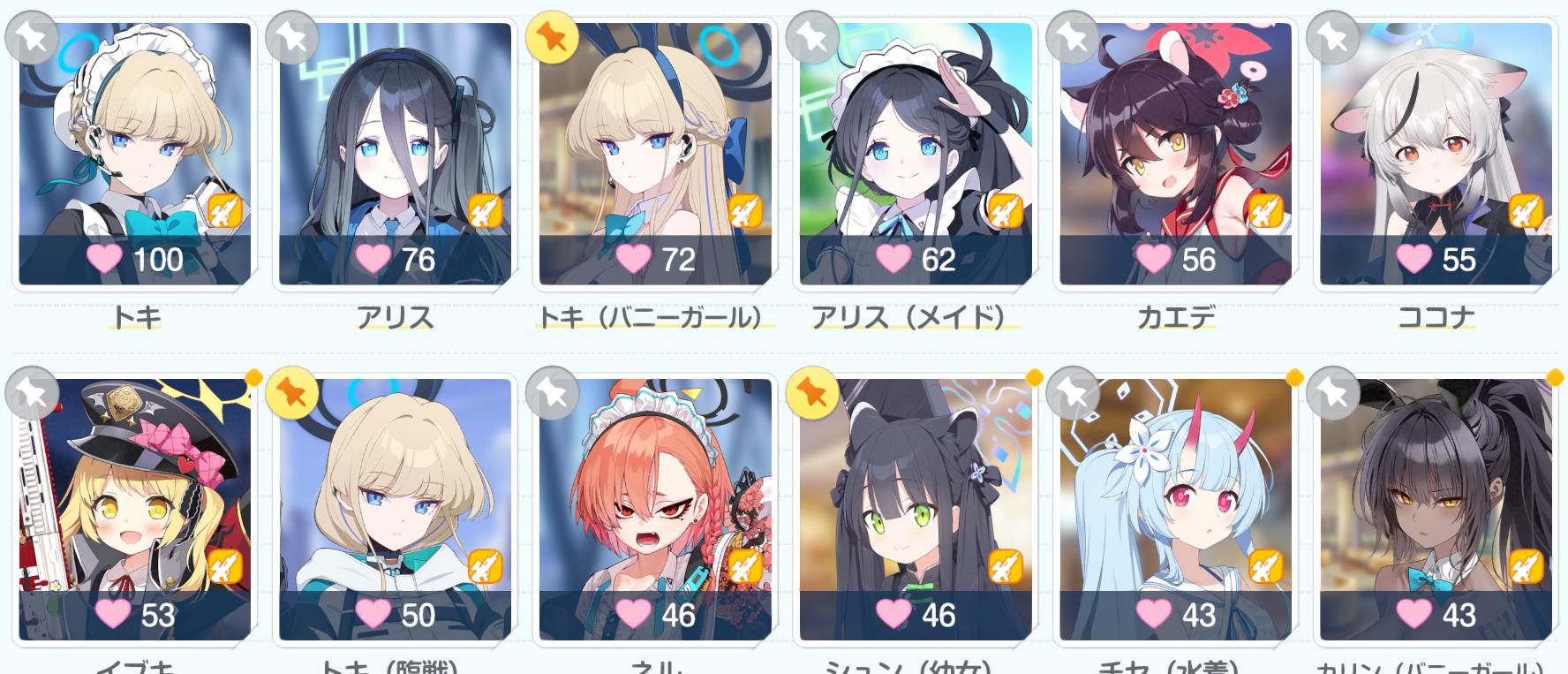
Task: Toggle the pin on アリス card
Action: pos(292,37)
